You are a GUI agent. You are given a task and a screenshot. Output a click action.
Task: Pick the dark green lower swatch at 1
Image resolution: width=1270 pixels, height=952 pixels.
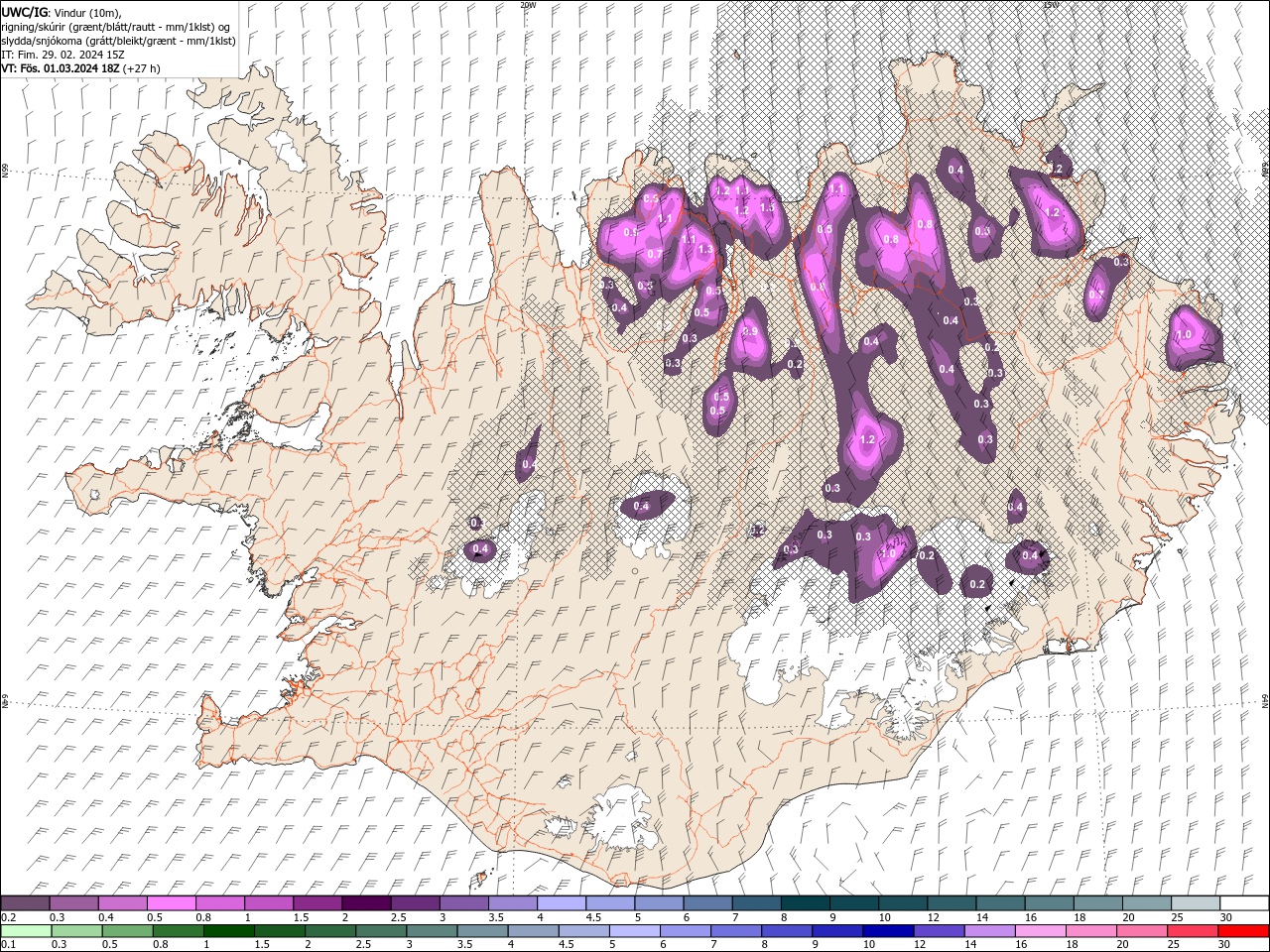pos(228,931)
